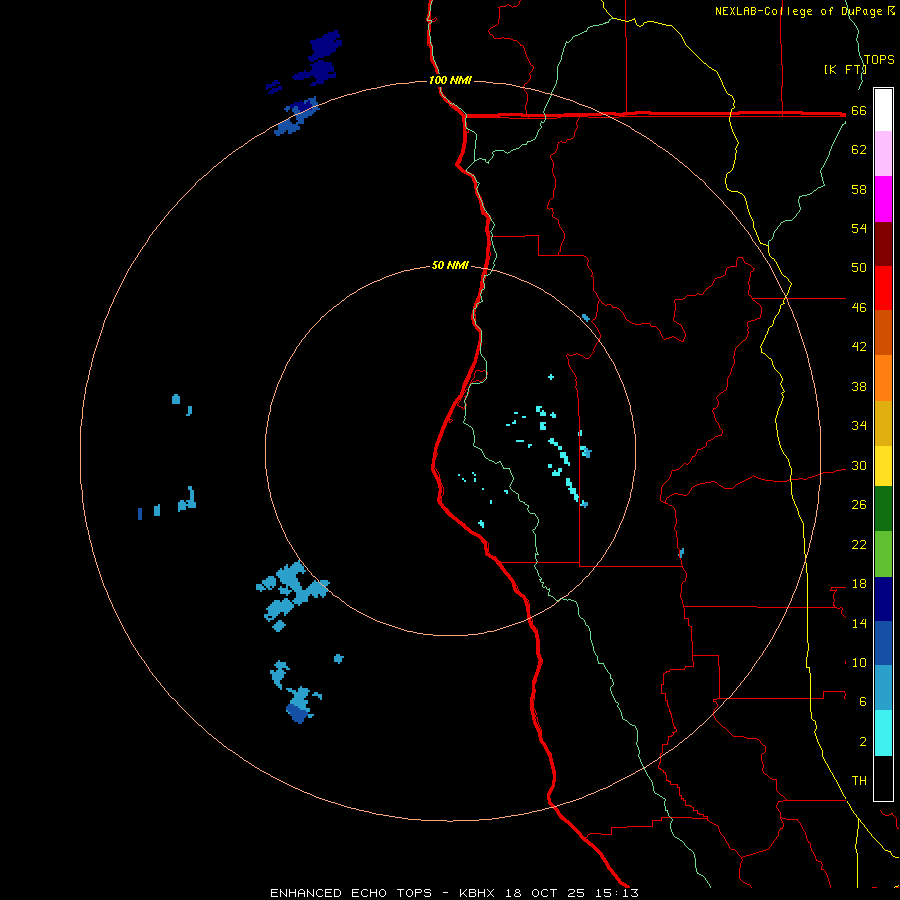This screenshot has width=900, height=900.
Task: Click the KBHX station identifier in caption
Action: click(x=479, y=893)
